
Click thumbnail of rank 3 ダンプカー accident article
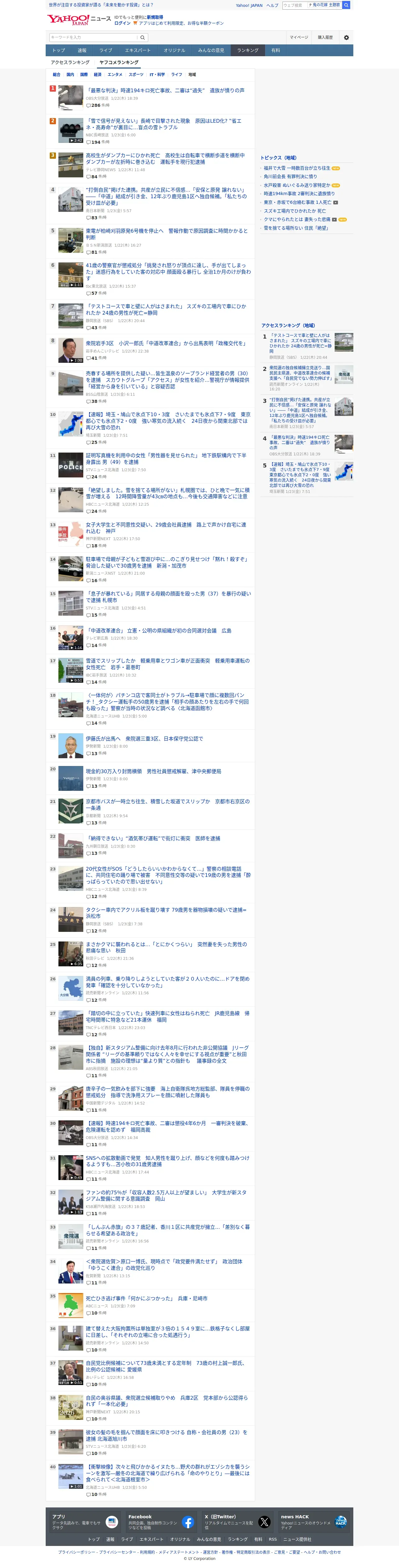71,165
